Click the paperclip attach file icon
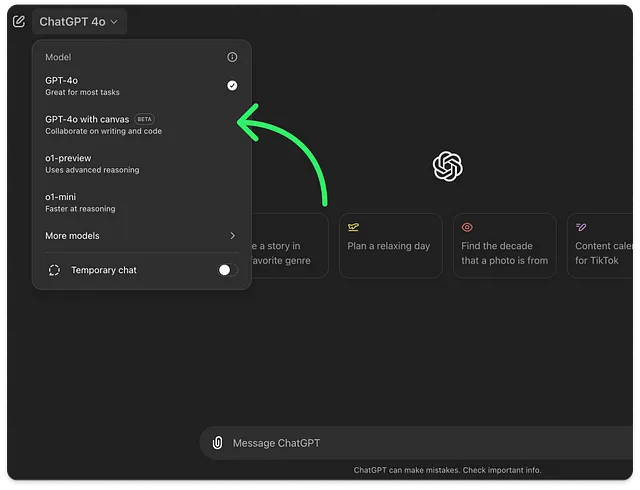 218,443
